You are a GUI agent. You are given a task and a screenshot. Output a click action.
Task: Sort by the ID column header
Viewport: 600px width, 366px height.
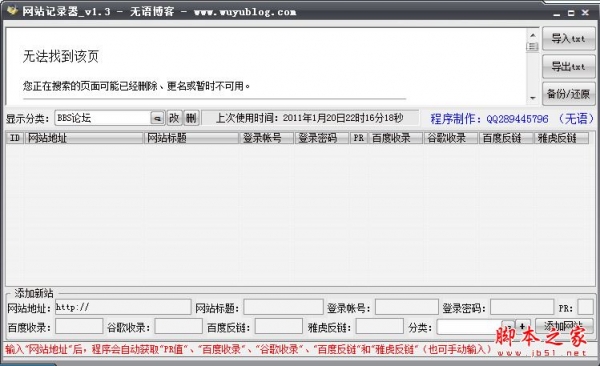[15, 138]
